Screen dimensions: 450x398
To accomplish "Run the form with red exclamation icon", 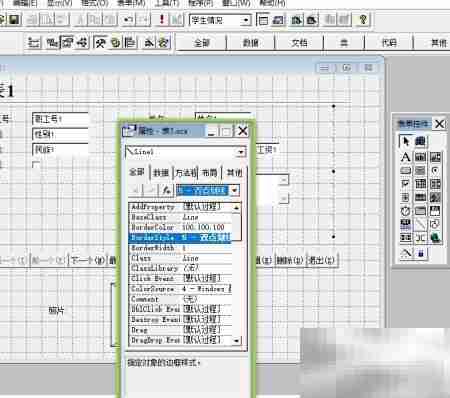I will pos(162,20).
